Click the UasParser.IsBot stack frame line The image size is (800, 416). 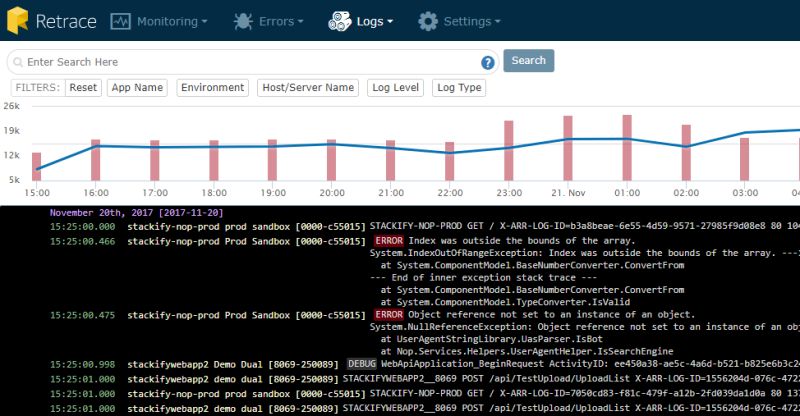(x=492, y=339)
